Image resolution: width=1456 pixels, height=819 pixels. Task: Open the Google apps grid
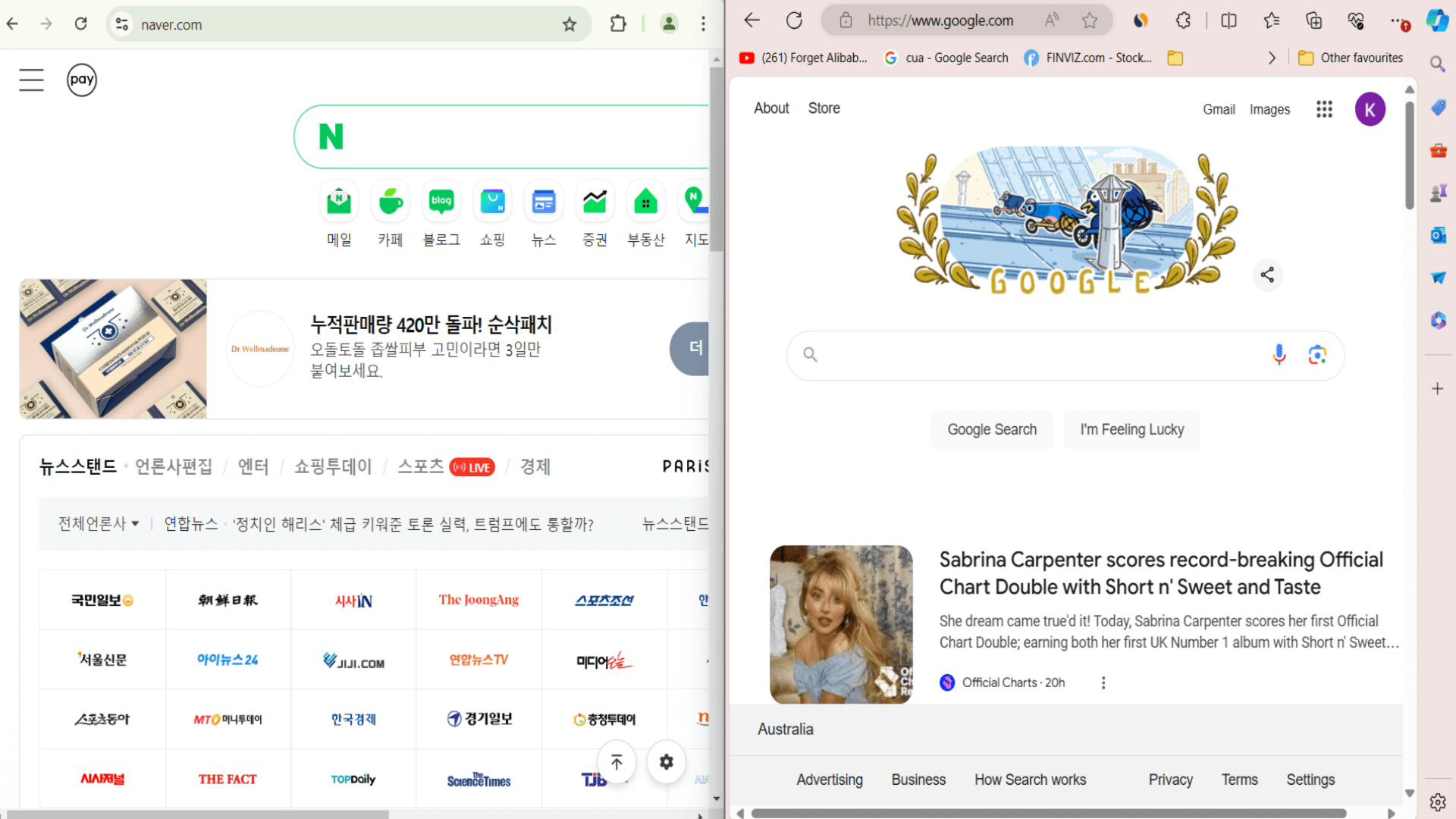pyautogui.click(x=1324, y=109)
